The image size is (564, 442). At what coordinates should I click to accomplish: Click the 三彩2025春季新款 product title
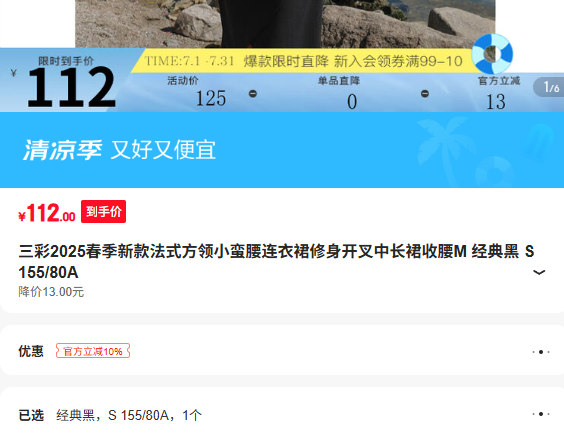click(276, 262)
